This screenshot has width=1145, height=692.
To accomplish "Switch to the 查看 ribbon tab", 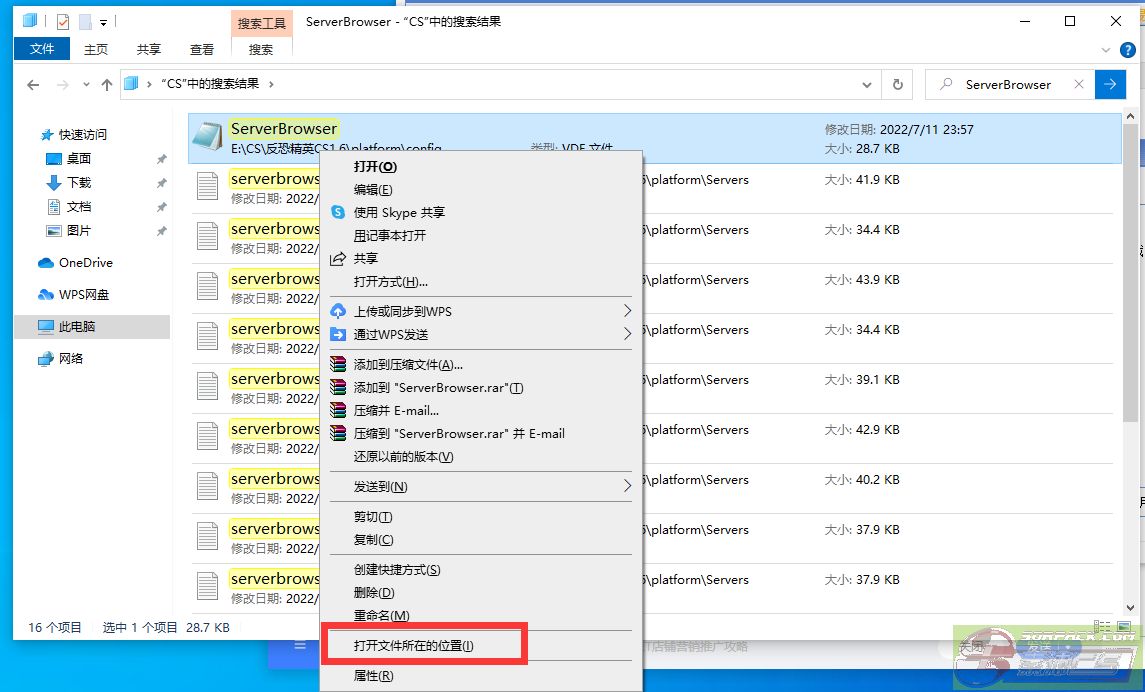I will tap(202, 49).
